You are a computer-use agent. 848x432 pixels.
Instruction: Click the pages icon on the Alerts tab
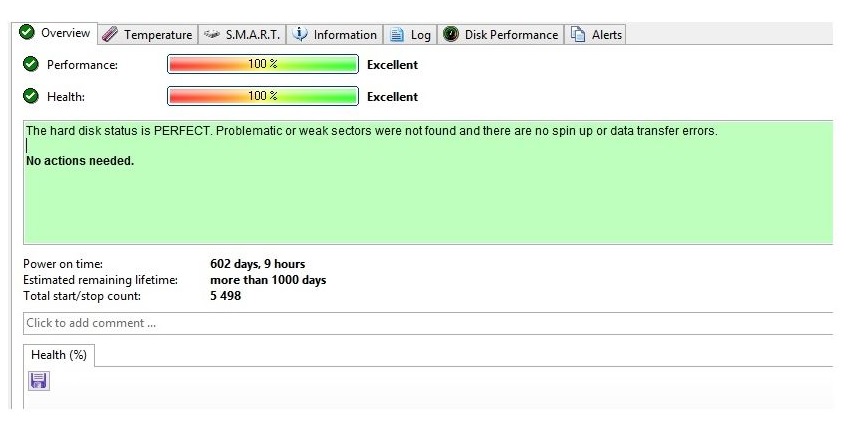578,35
